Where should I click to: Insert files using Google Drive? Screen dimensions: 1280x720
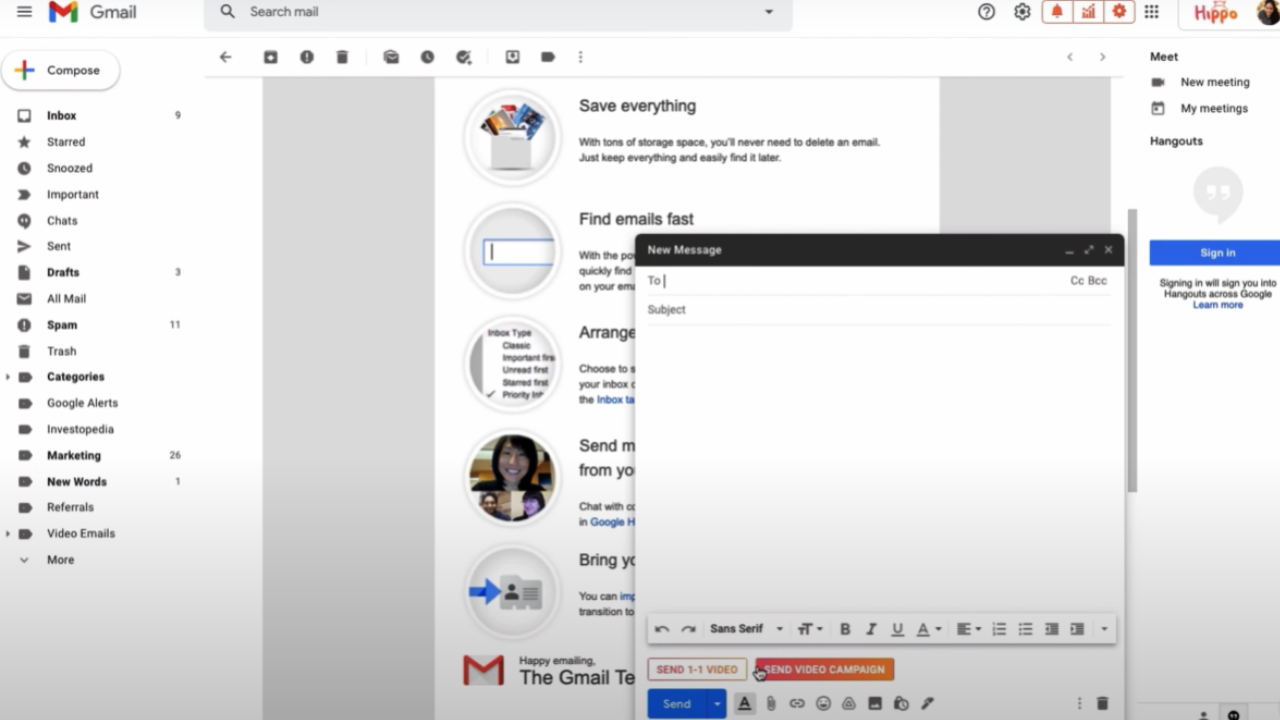pos(849,704)
